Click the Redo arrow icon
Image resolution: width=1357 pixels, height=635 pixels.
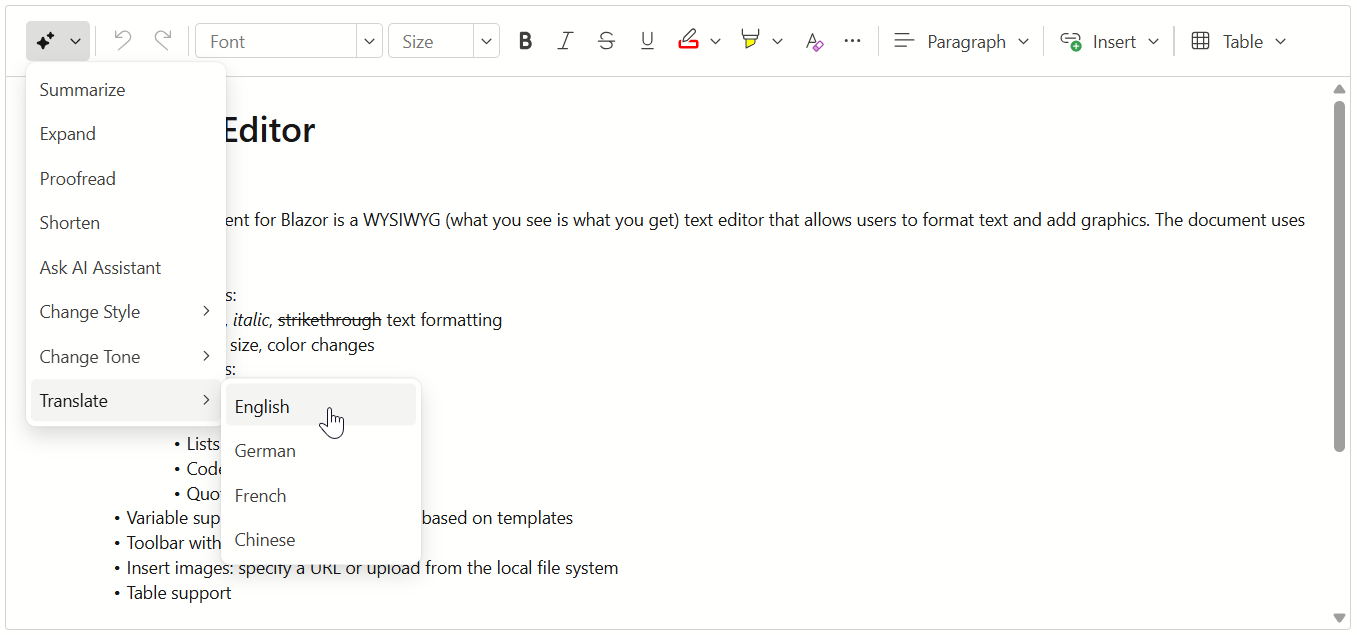[x=163, y=41]
